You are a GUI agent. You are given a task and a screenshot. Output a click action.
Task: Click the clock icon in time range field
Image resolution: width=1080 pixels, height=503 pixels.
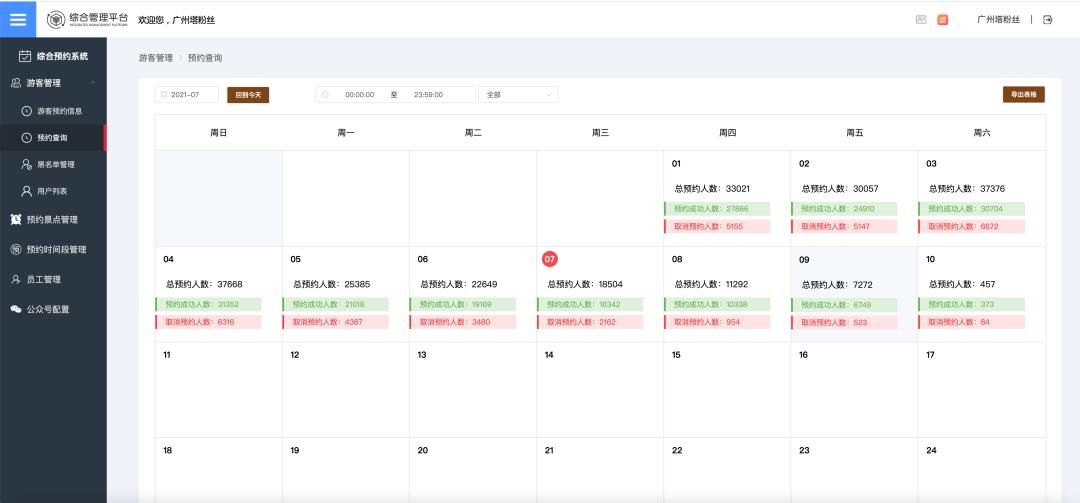[325, 94]
